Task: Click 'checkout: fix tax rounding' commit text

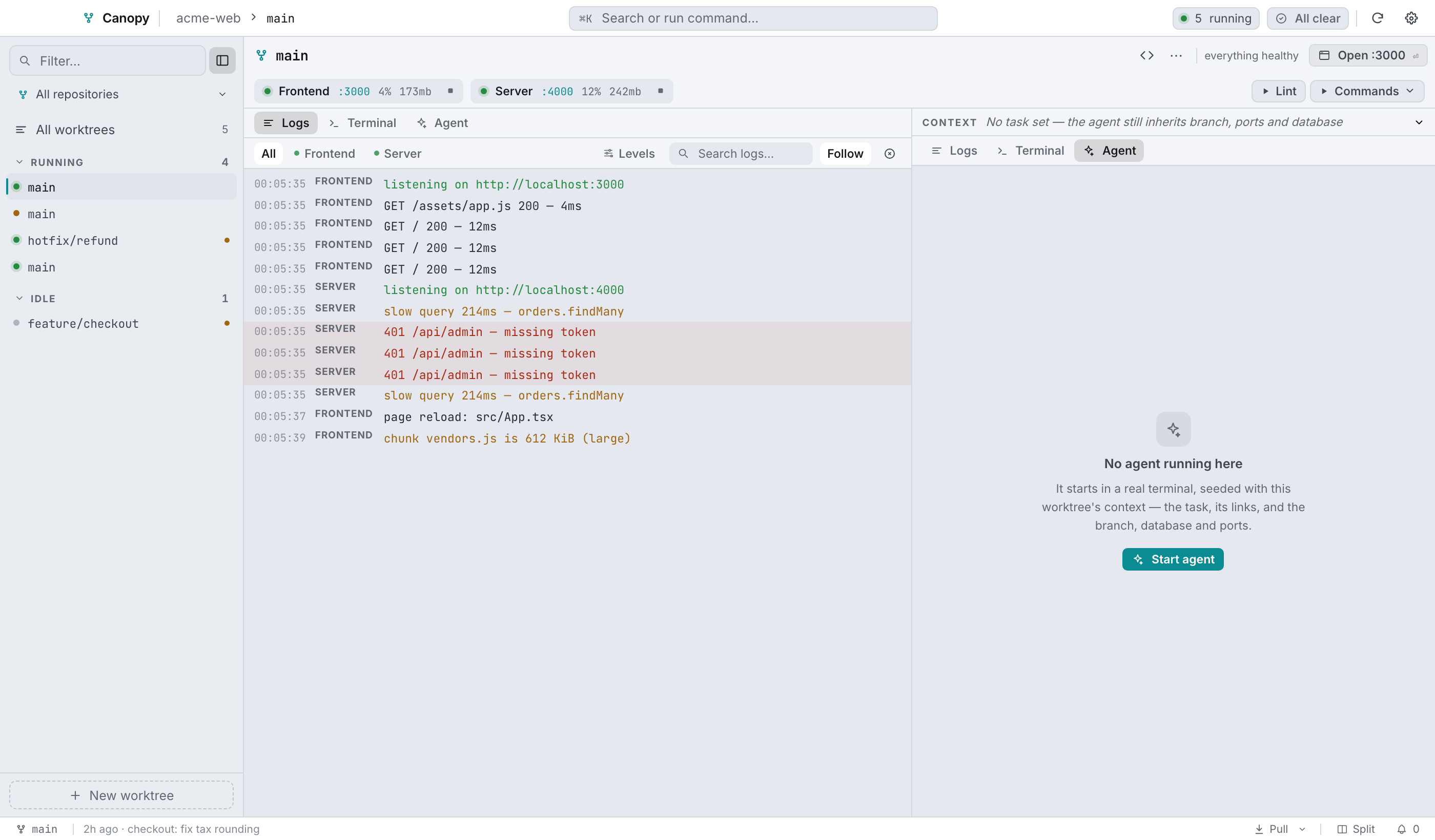Action: coord(194,829)
